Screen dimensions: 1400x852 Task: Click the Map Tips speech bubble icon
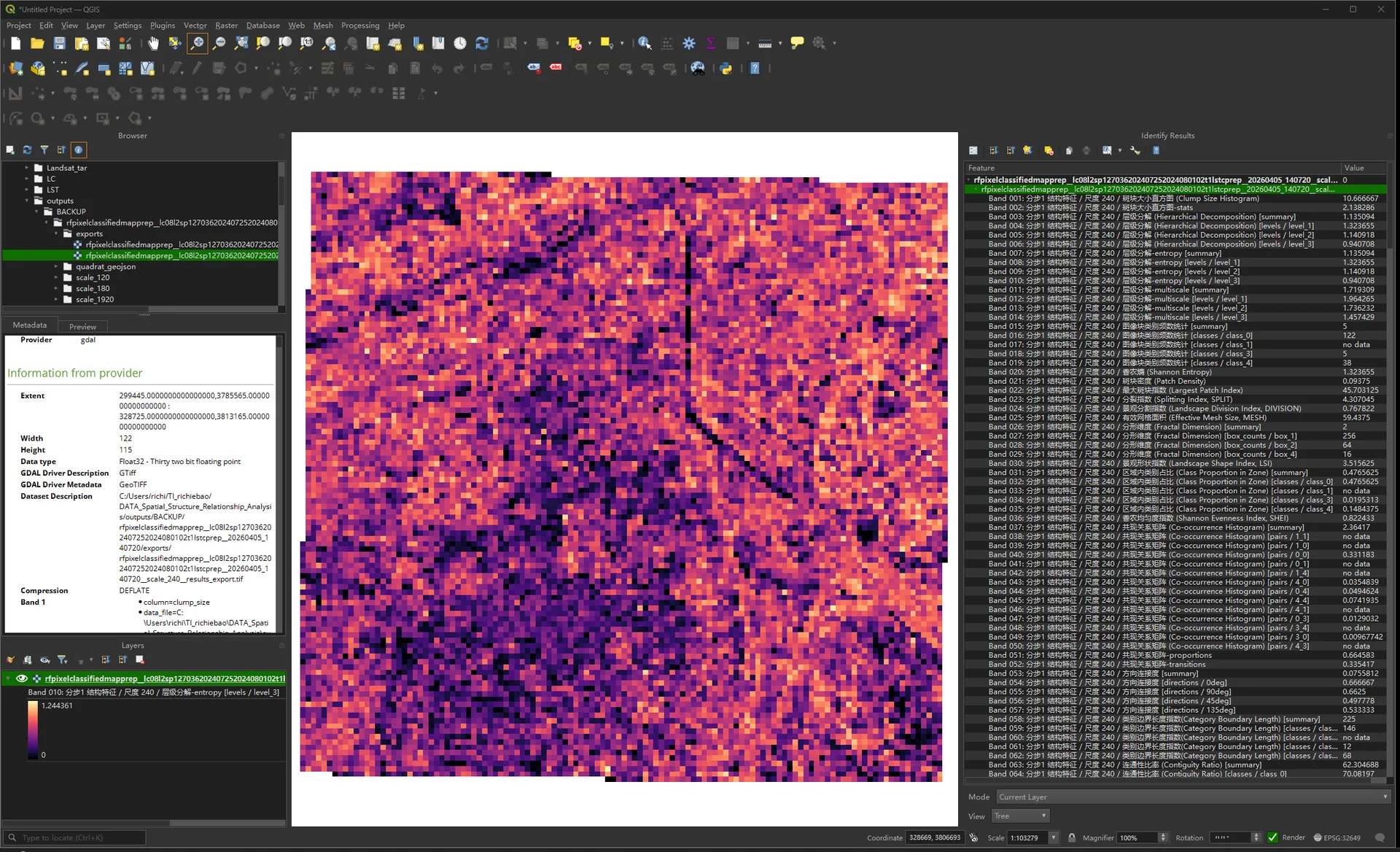(x=797, y=44)
